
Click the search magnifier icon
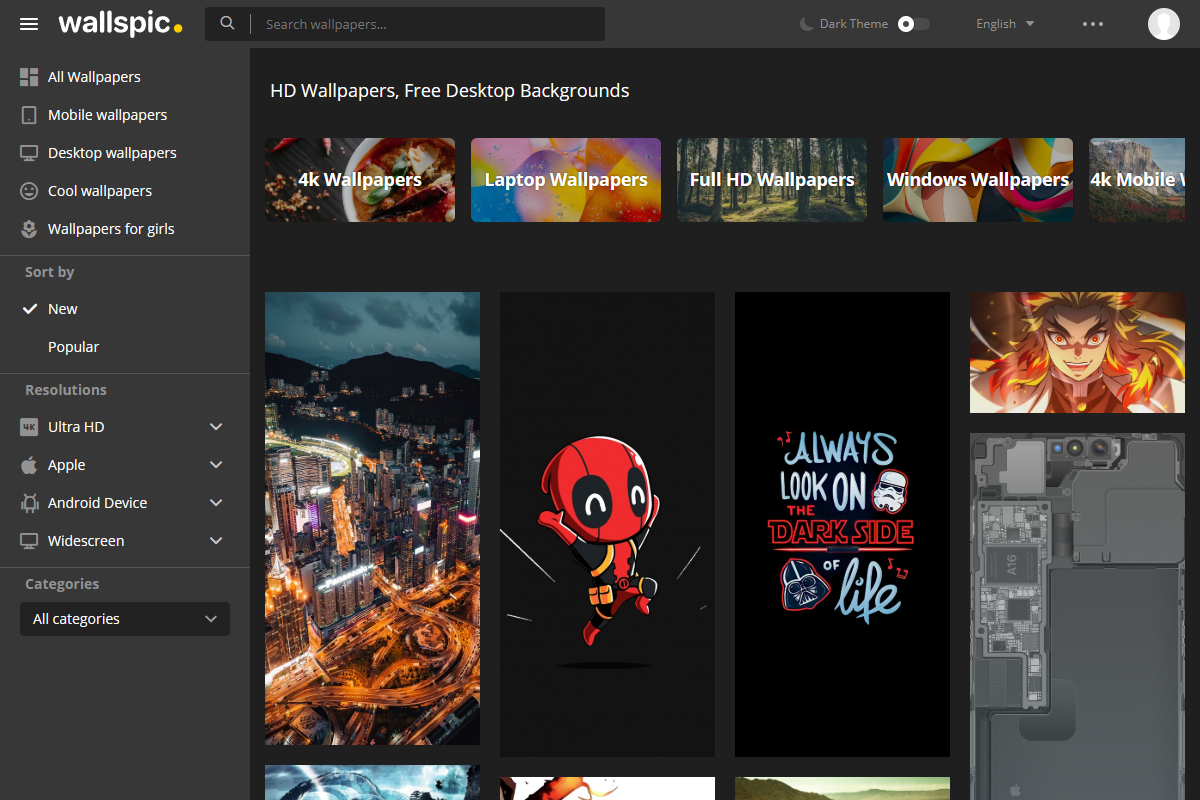click(x=228, y=24)
